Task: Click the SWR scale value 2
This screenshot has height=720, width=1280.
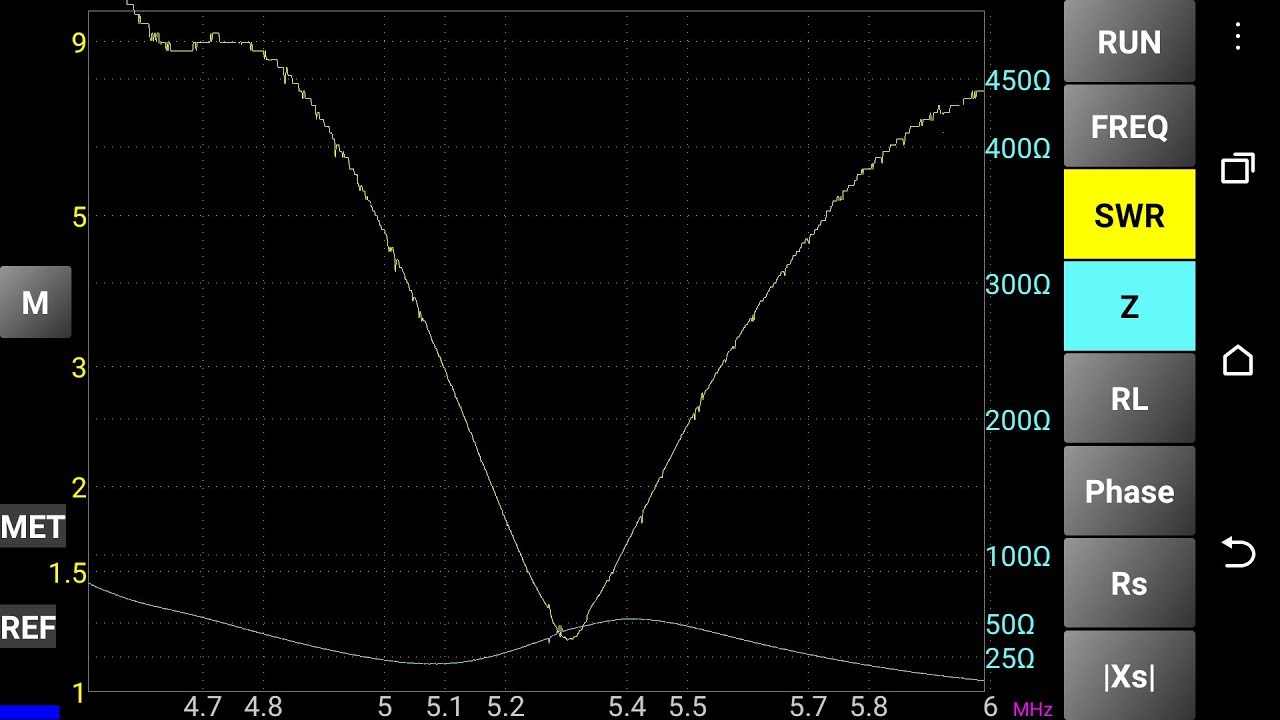Action: click(79, 488)
